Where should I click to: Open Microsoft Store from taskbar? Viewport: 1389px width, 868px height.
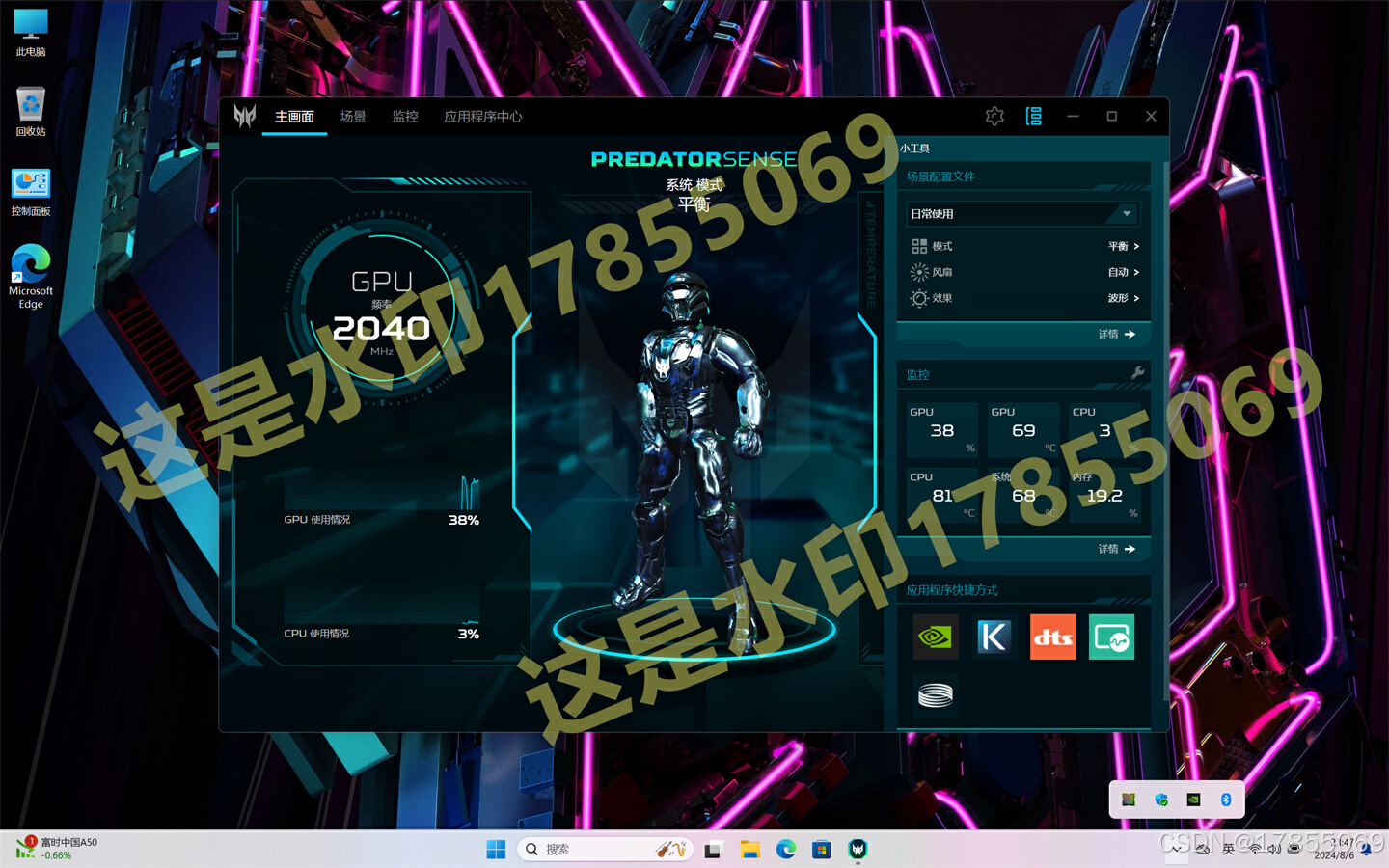point(821,850)
